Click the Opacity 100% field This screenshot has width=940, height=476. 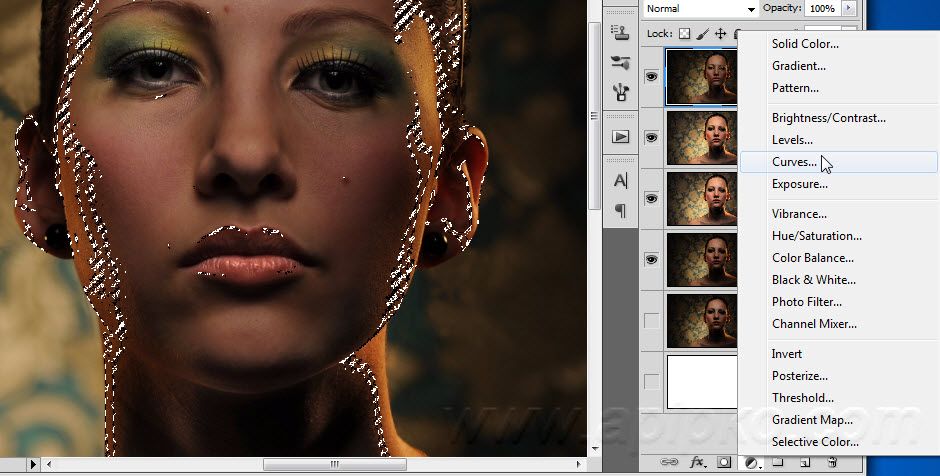pos(822,8)
